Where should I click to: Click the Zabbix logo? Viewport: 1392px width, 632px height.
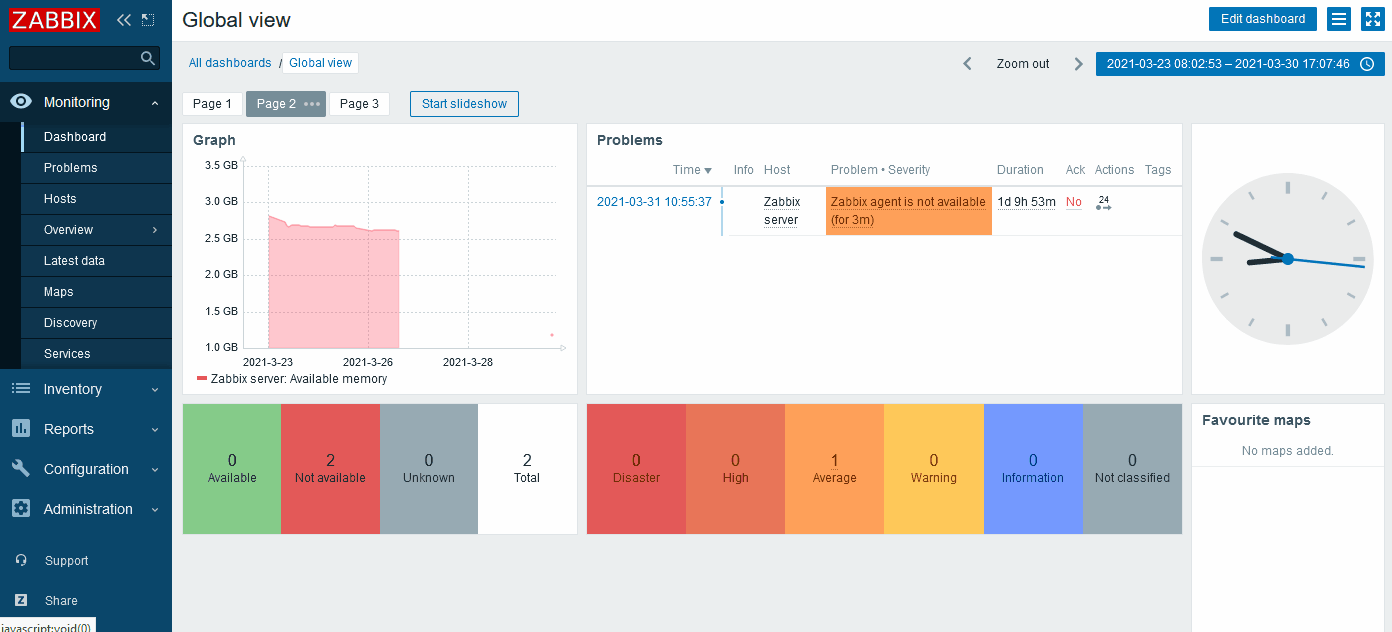[x=55, y=19]
